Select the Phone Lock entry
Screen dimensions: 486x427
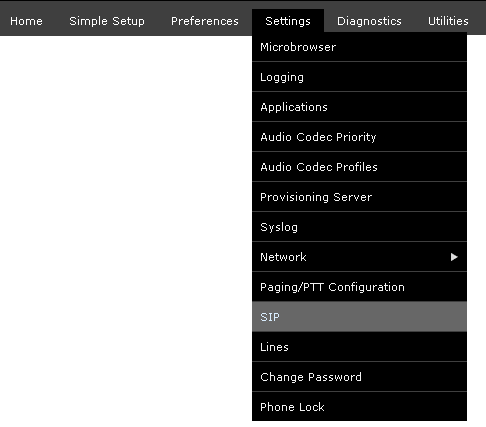click(359, 407)
